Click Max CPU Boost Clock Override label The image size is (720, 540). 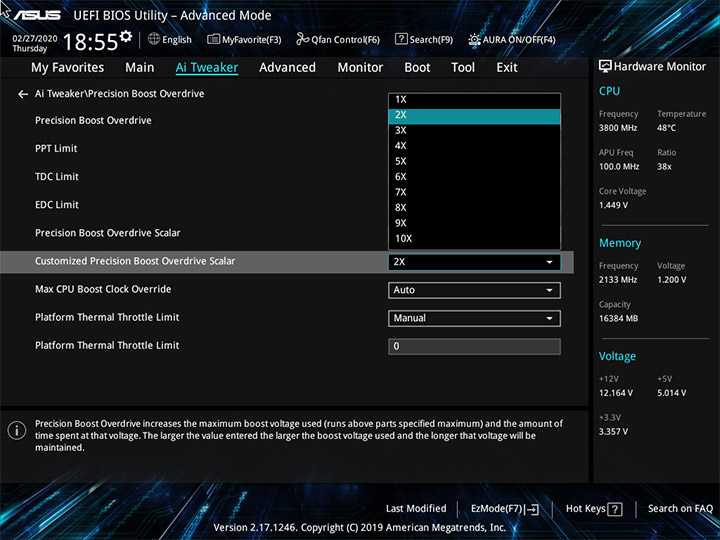coord(103,289)
